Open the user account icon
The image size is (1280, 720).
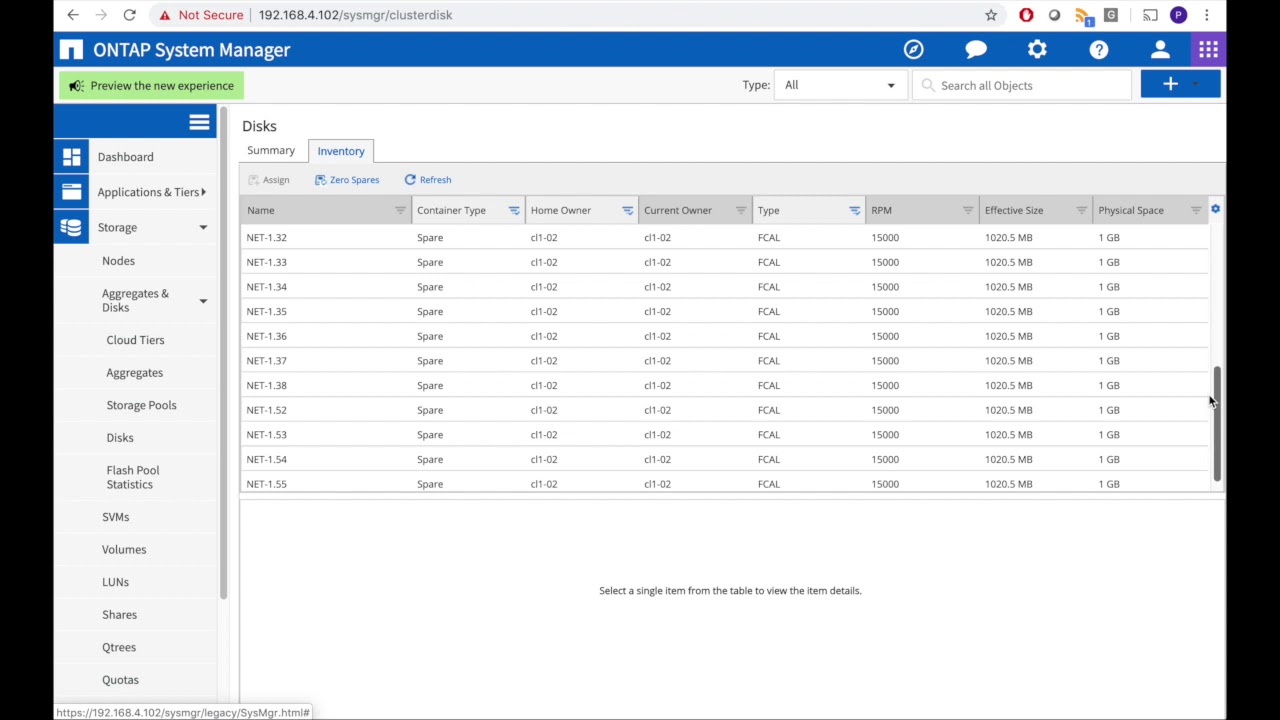tap(1160, 49)
